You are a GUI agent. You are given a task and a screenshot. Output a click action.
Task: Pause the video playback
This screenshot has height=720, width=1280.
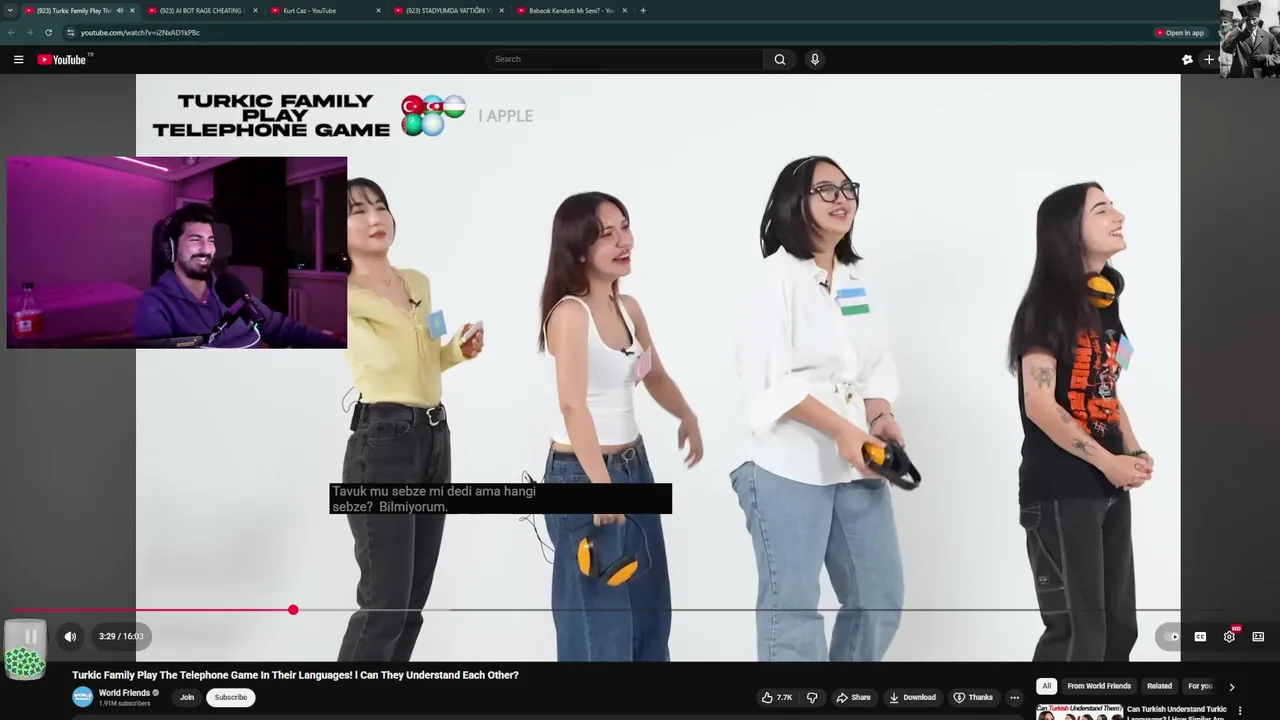coord(31,636)
